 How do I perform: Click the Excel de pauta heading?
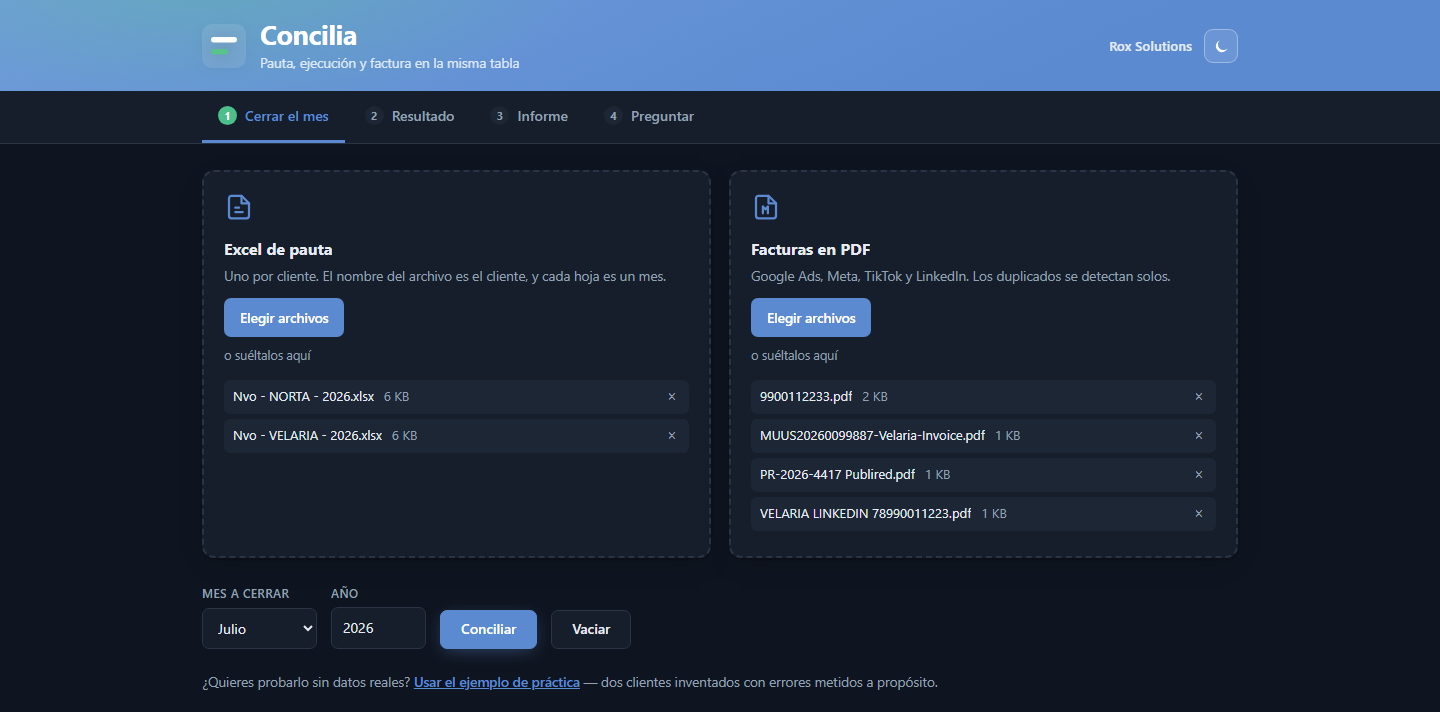[278, 250]
